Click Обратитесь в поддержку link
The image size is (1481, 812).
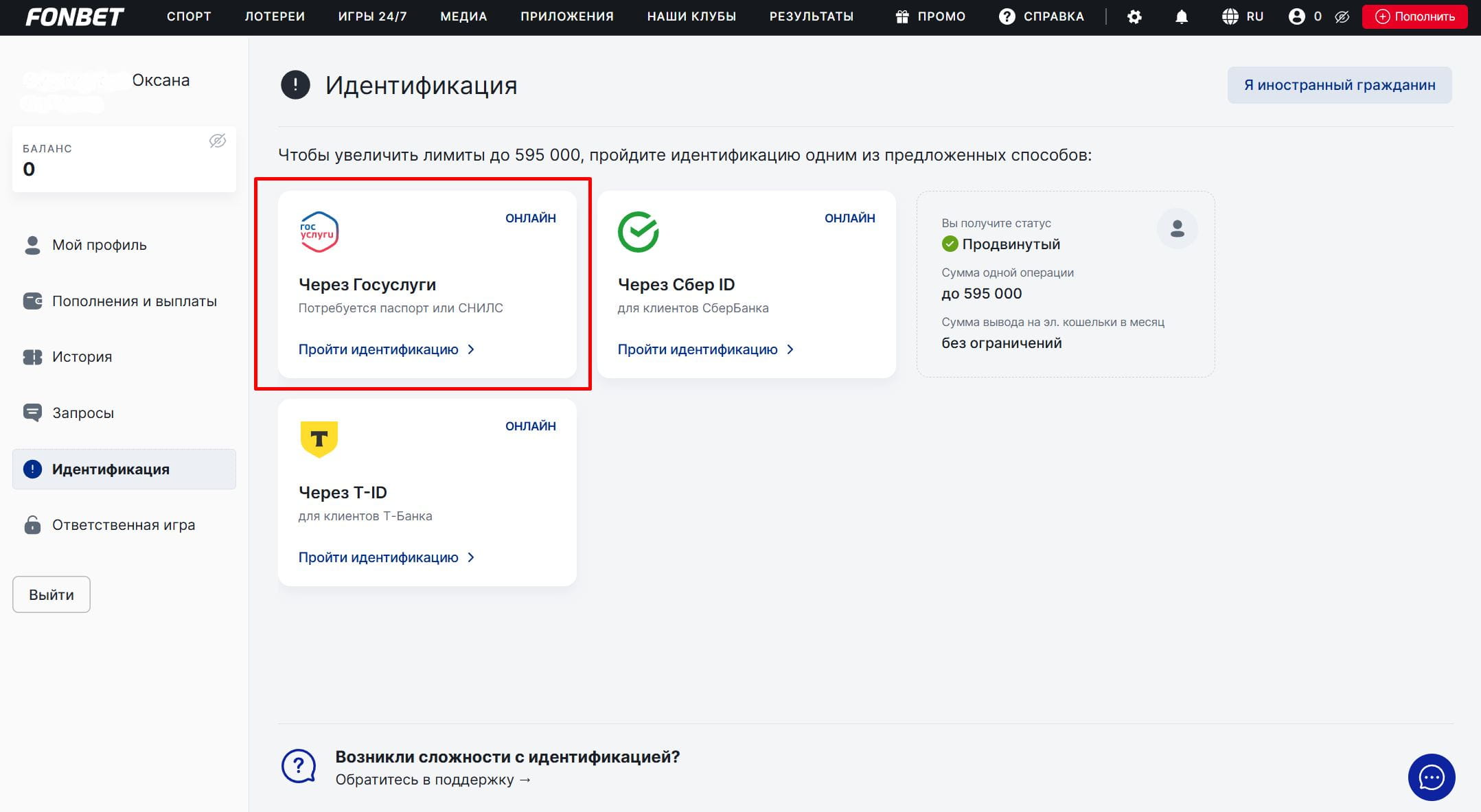click(433, 780)
